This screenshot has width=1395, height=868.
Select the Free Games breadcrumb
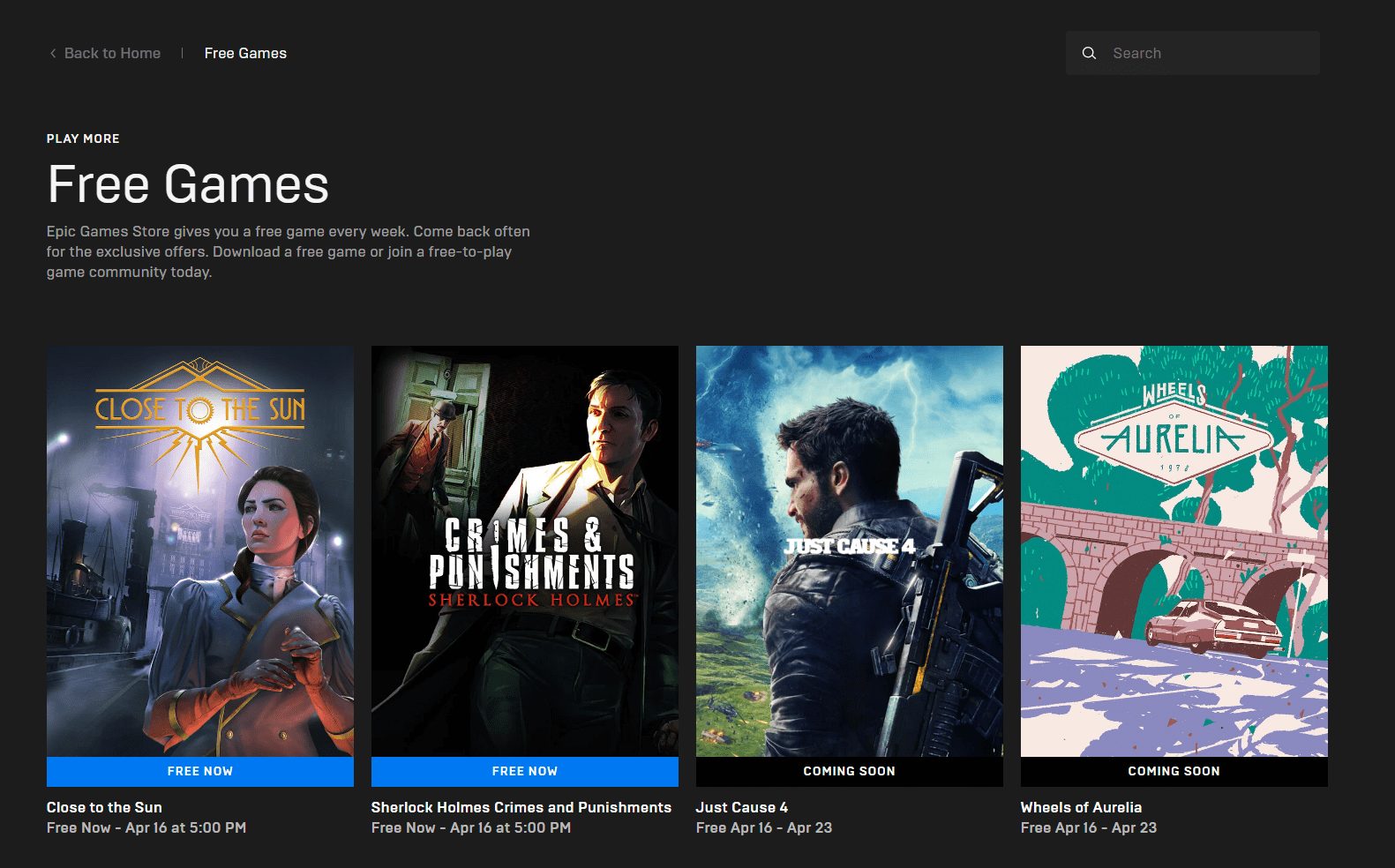[x=245, y=53]
